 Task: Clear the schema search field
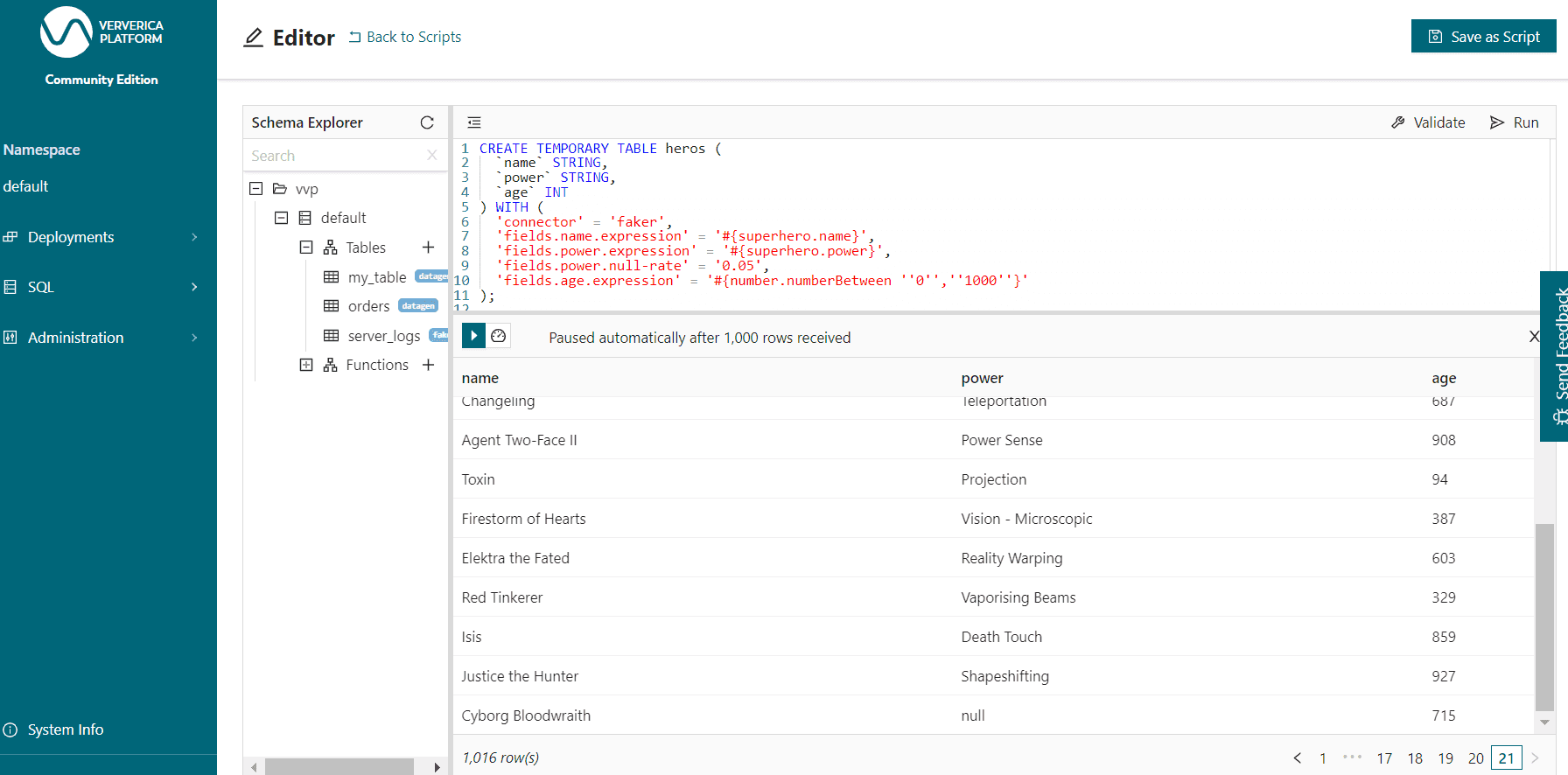[432, 155]
